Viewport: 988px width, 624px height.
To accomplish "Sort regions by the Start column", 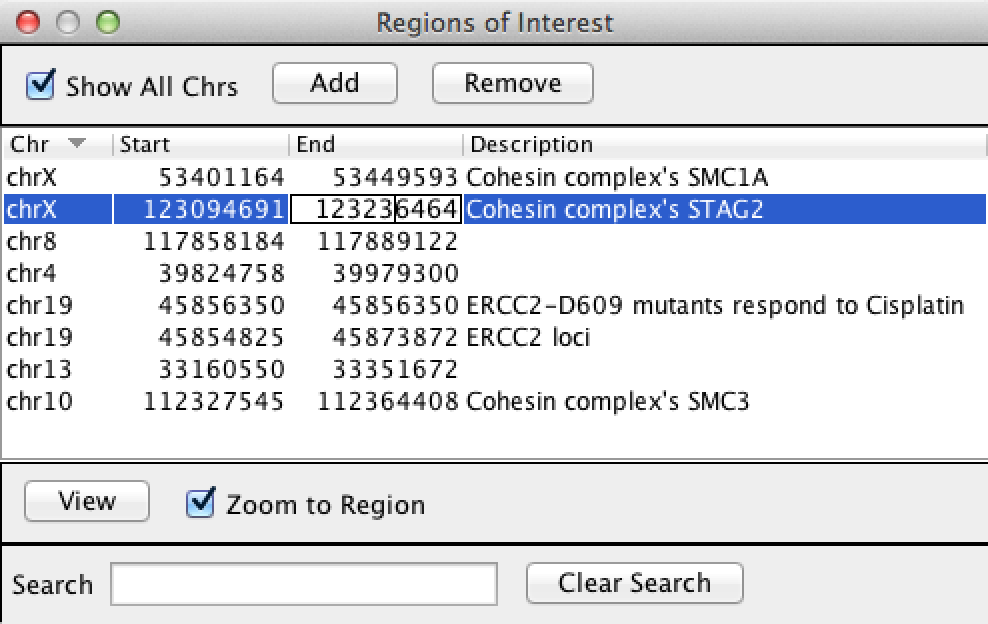I will pyautogui.click(x=145, y=144).
